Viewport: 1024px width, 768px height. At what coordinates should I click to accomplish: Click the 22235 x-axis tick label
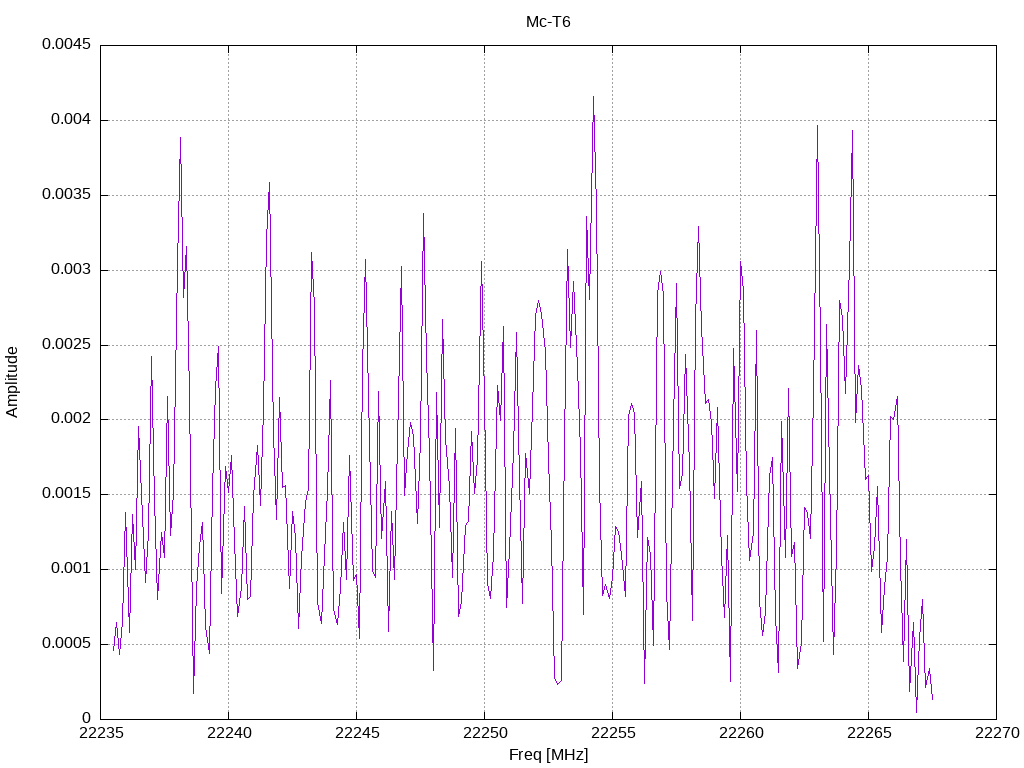[x=101, y=733]
